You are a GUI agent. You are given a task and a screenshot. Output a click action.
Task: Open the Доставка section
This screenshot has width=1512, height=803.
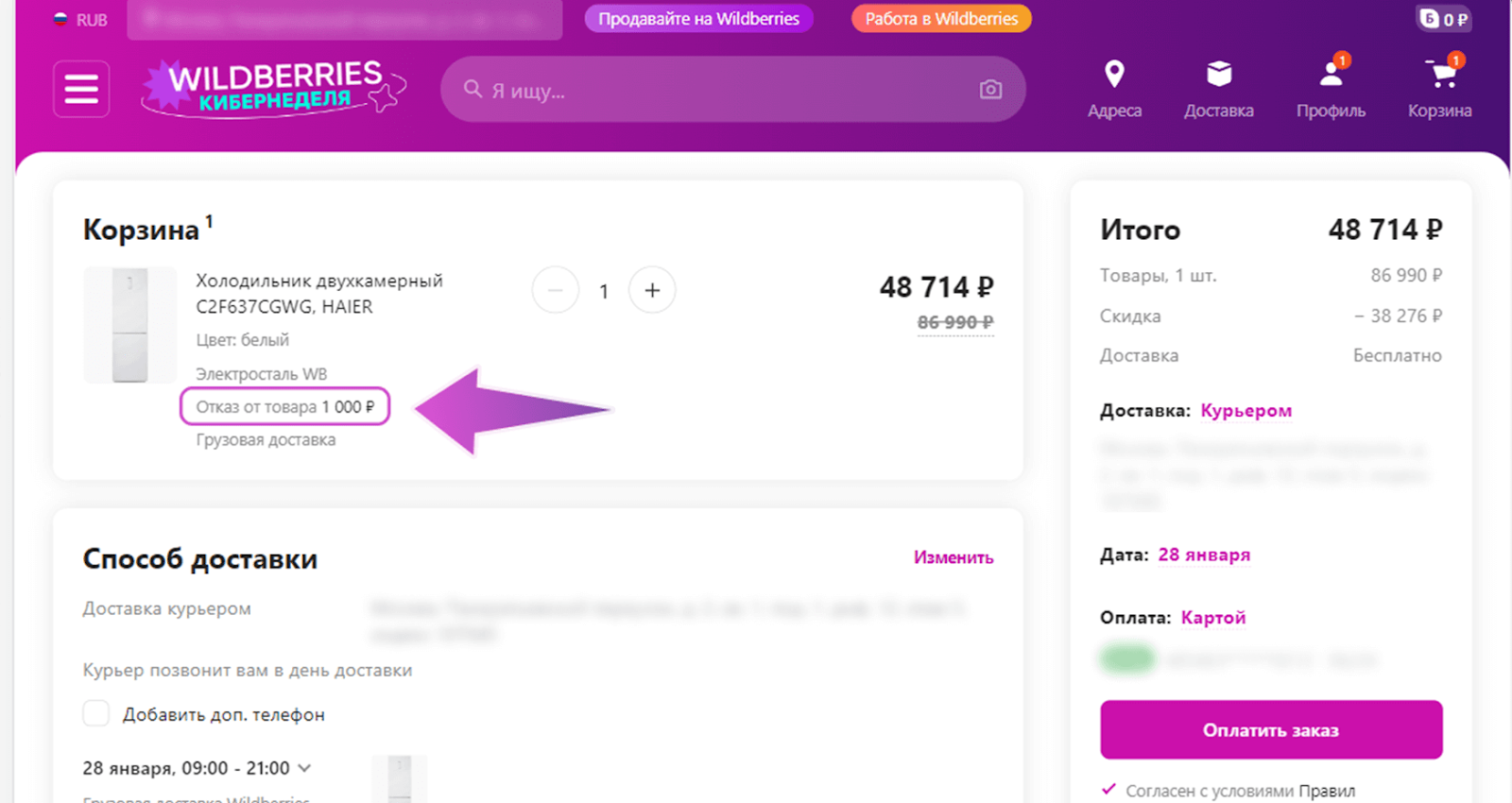(1219, 90)
